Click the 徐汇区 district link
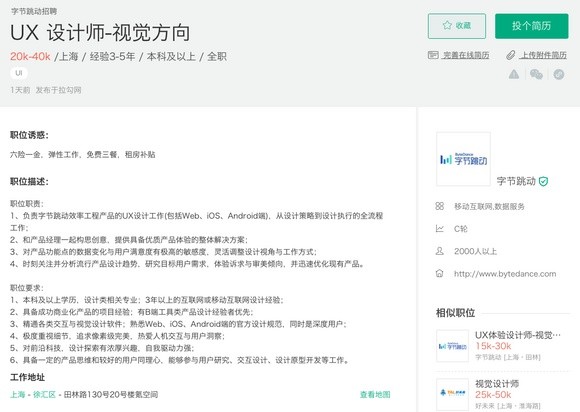 pyautogui.click(x=44, y=395)
